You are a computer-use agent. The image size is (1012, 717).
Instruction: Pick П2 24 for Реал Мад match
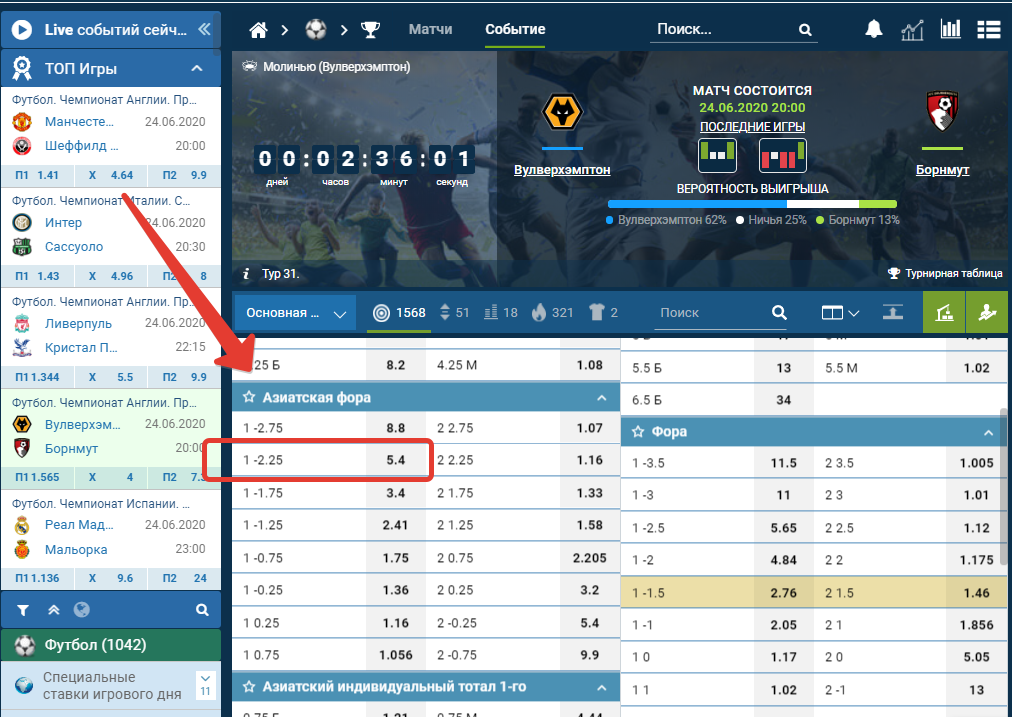(x=185, y=578)
